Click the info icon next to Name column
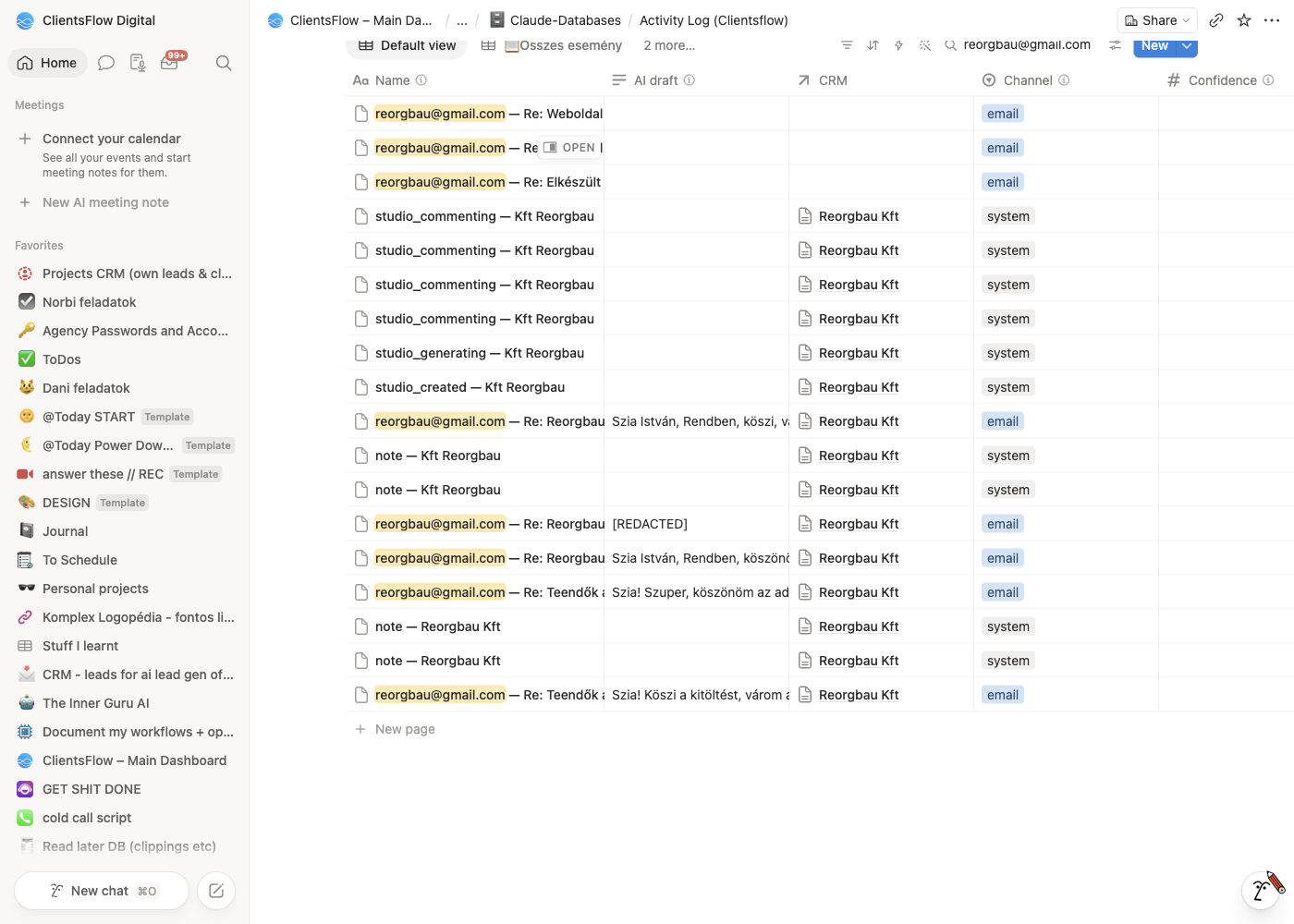Viewport: 1294px width, 924px height. click(x=421, y=80)
